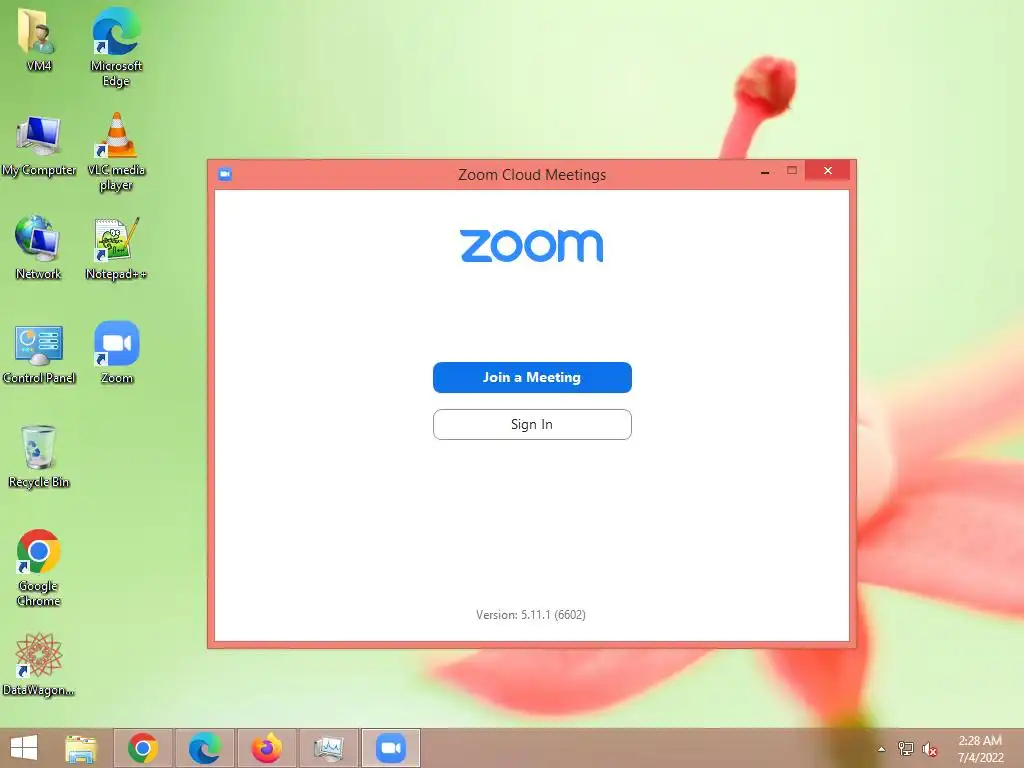Viewport: 1024px width, 768px height.
Task: Click the Zoom icon in the title bar
Action: tap(225, 174)
